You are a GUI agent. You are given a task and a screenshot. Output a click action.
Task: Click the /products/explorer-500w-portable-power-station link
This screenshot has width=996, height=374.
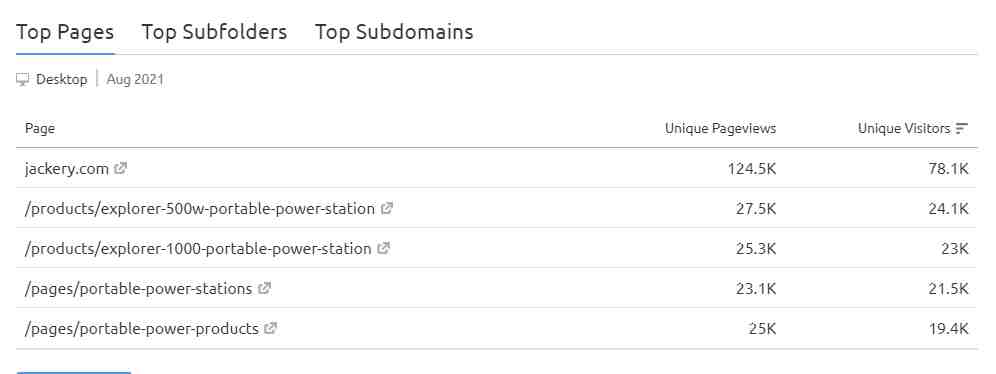coord(199,208)
